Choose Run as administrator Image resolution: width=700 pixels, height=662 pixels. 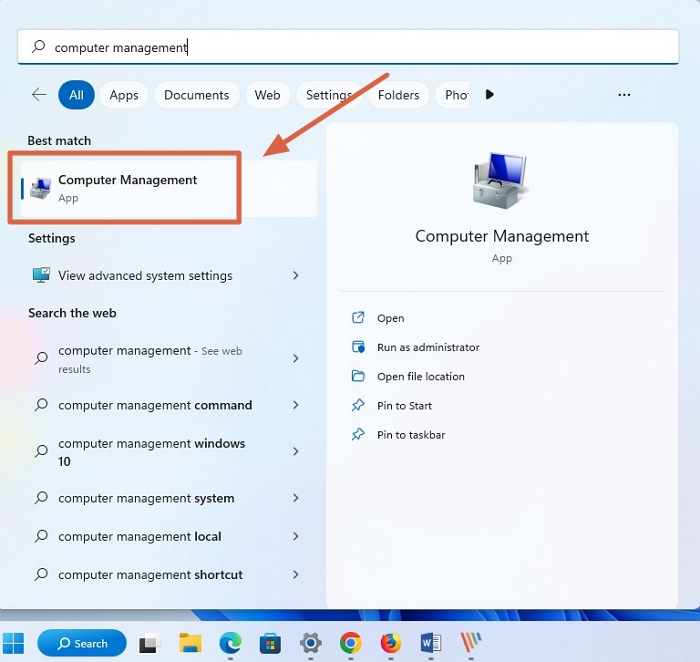428,347
